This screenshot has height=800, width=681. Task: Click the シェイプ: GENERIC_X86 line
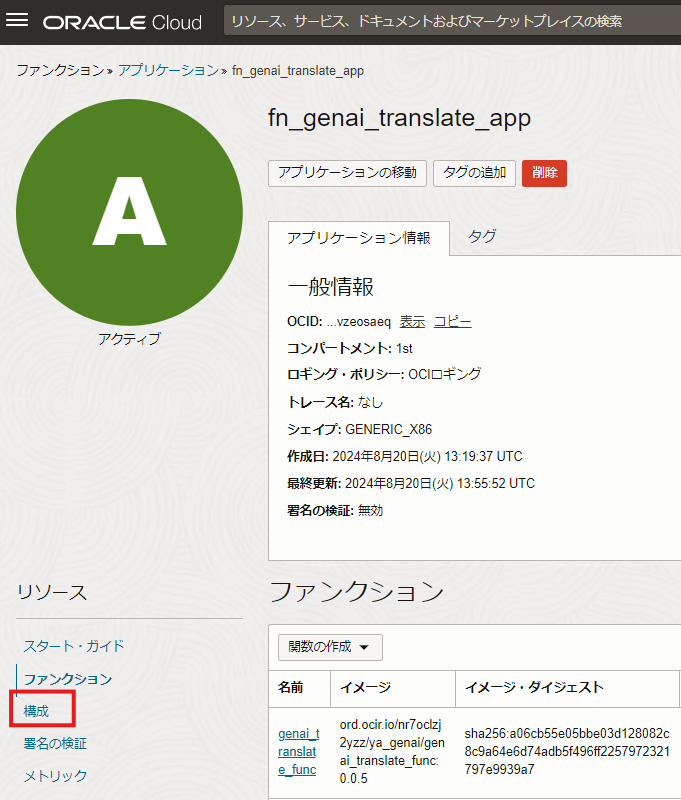(x=359, y=430)
